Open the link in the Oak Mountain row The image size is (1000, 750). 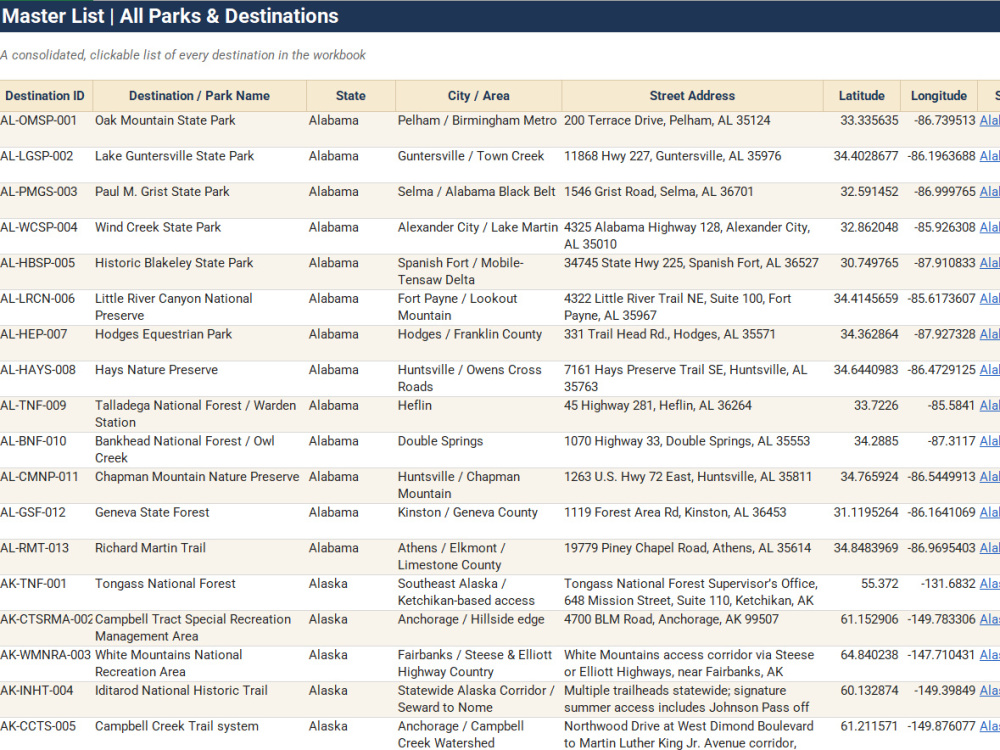point(989,121)
